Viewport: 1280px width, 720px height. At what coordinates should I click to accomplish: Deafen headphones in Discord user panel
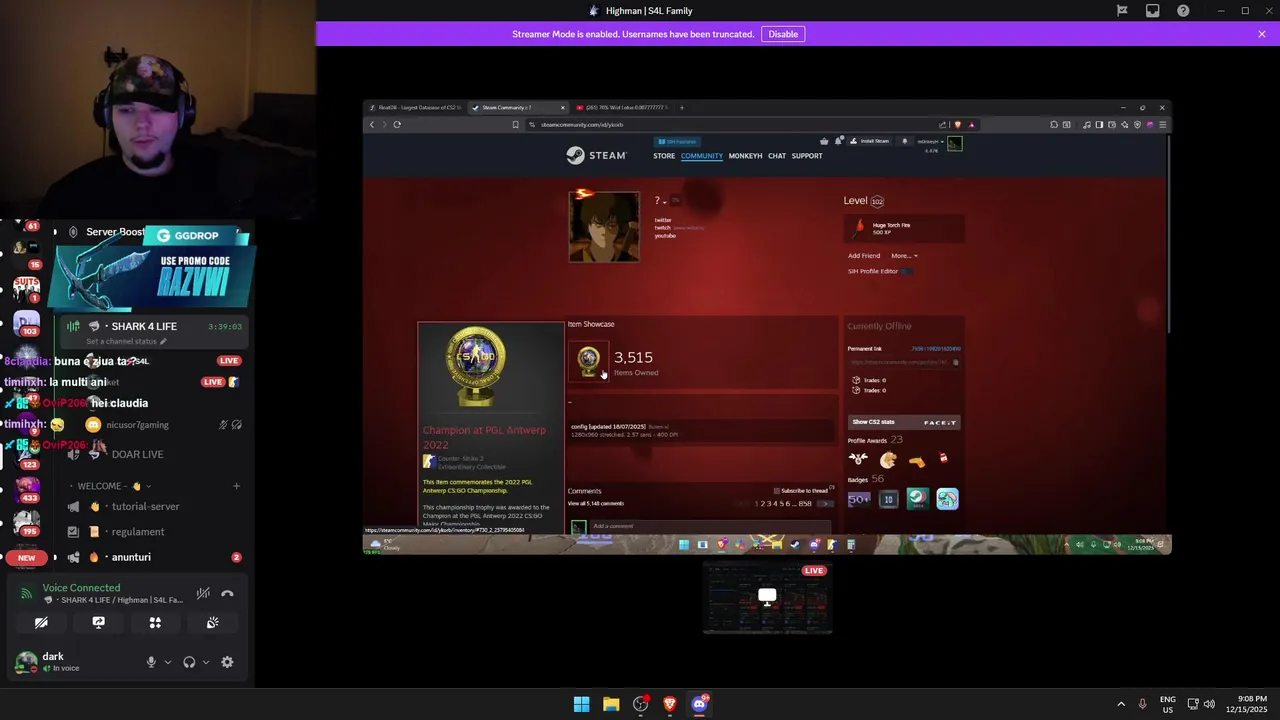click(x=189, y=662)
